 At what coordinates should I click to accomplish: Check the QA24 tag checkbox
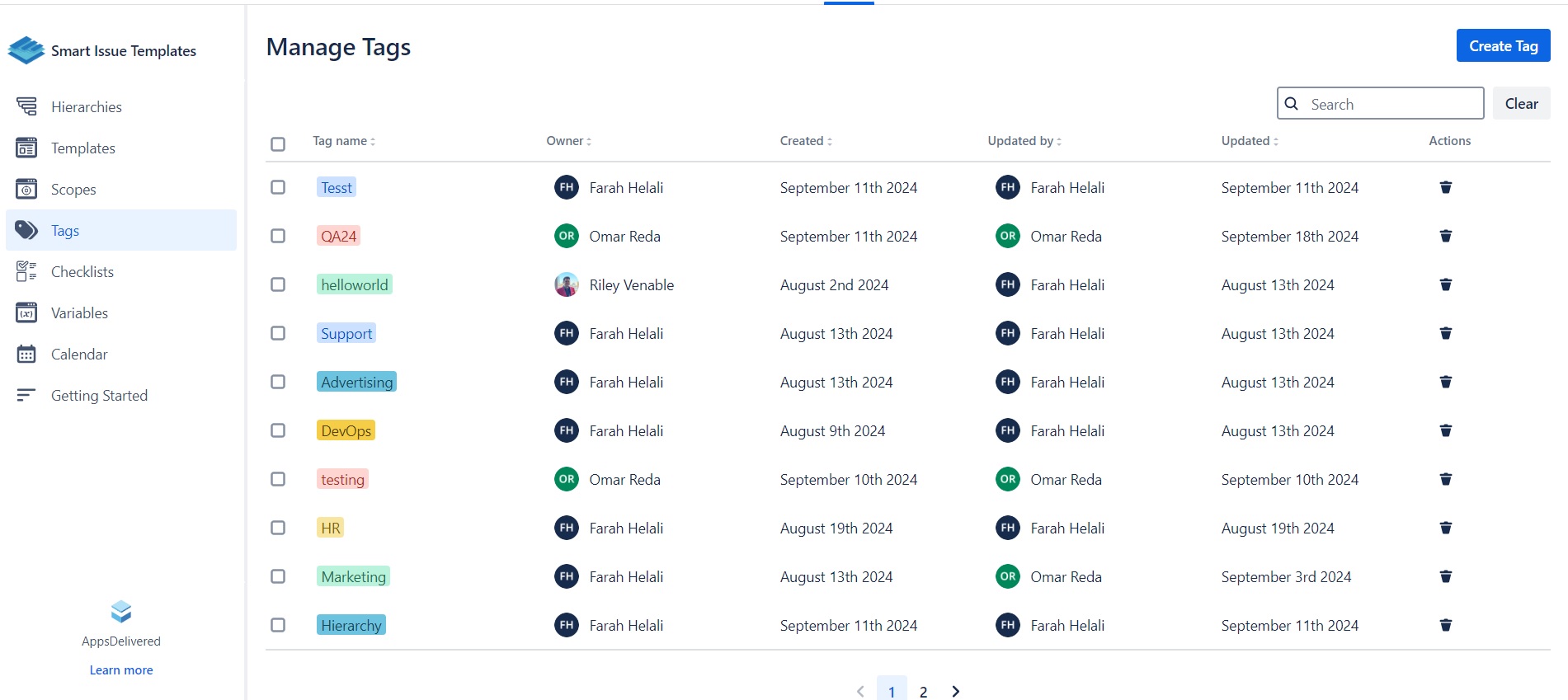click(278, 237)
